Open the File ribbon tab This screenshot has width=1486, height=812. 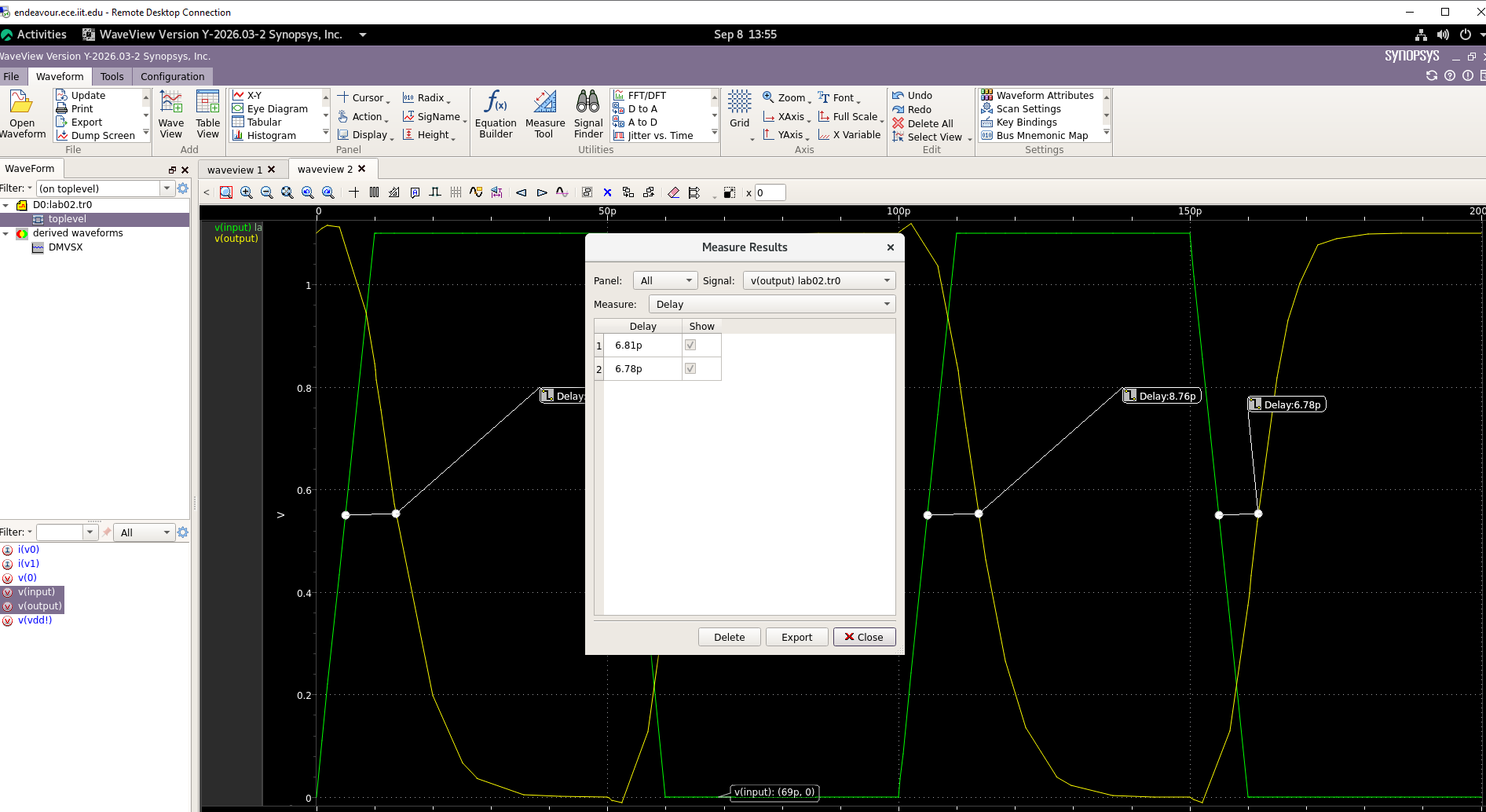tap(11, 76)
